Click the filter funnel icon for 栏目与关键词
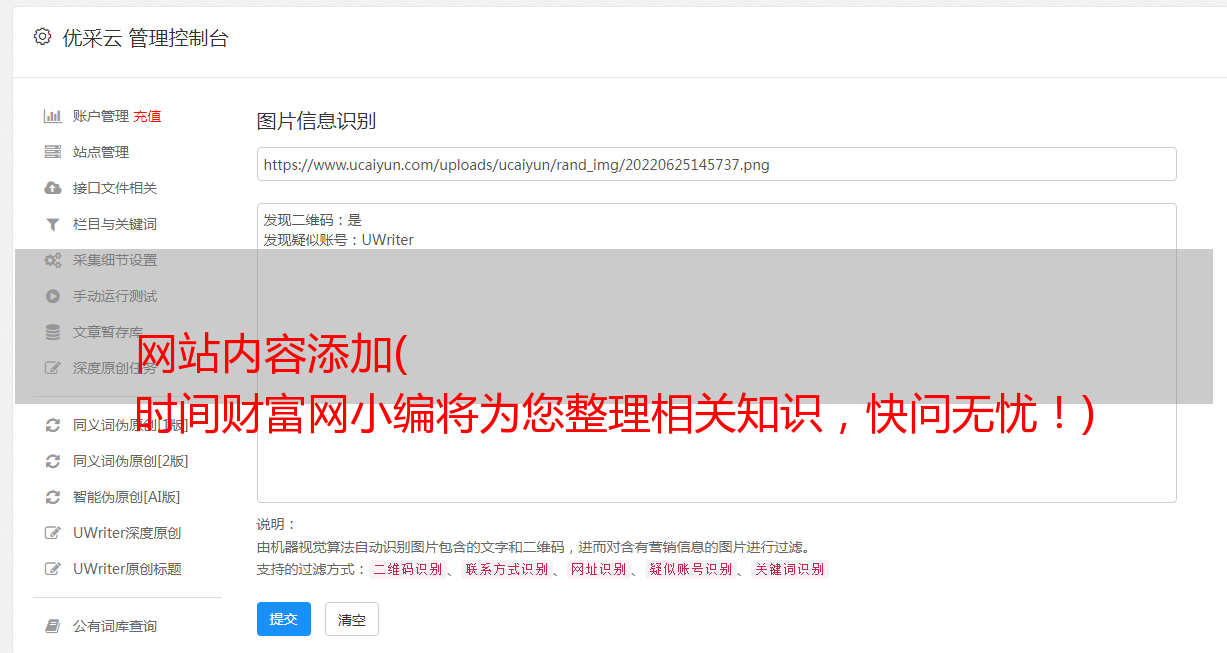Viewport: 1227px width, 653px height. click(x=53, y=224)
